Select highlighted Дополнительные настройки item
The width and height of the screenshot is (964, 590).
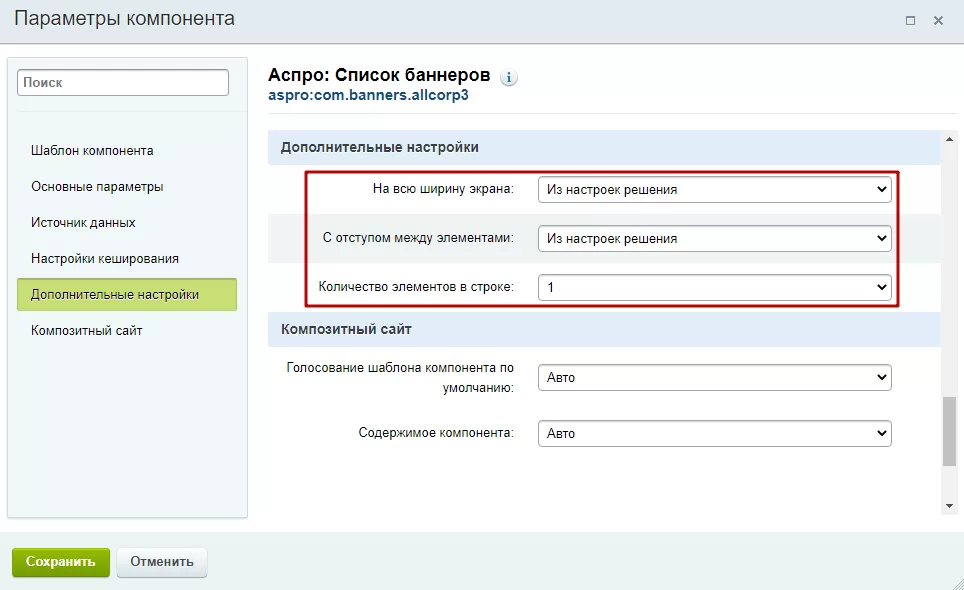pyautogui.click(x=127, y=294)
